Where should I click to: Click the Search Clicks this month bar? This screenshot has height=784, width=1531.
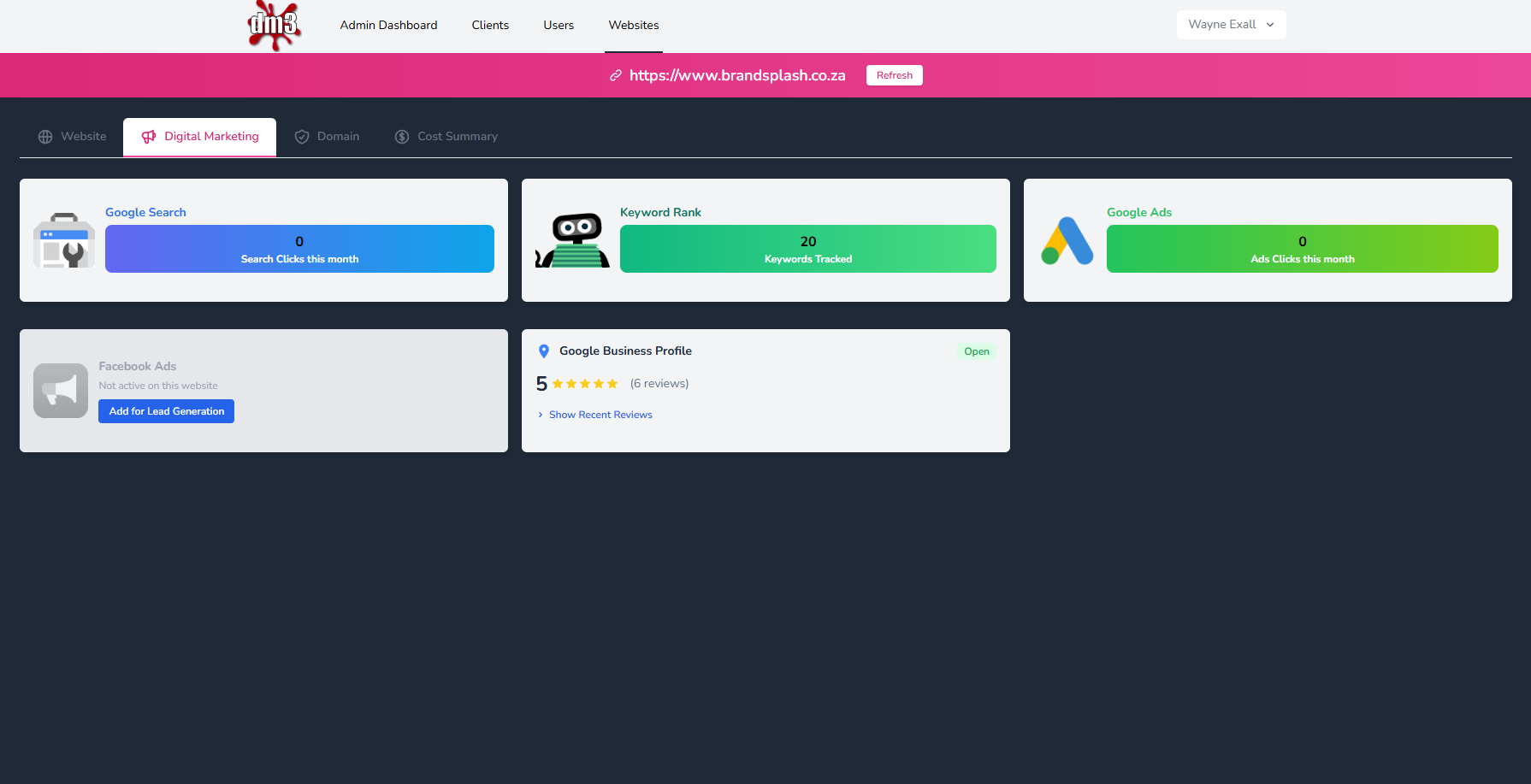[299, 249]
